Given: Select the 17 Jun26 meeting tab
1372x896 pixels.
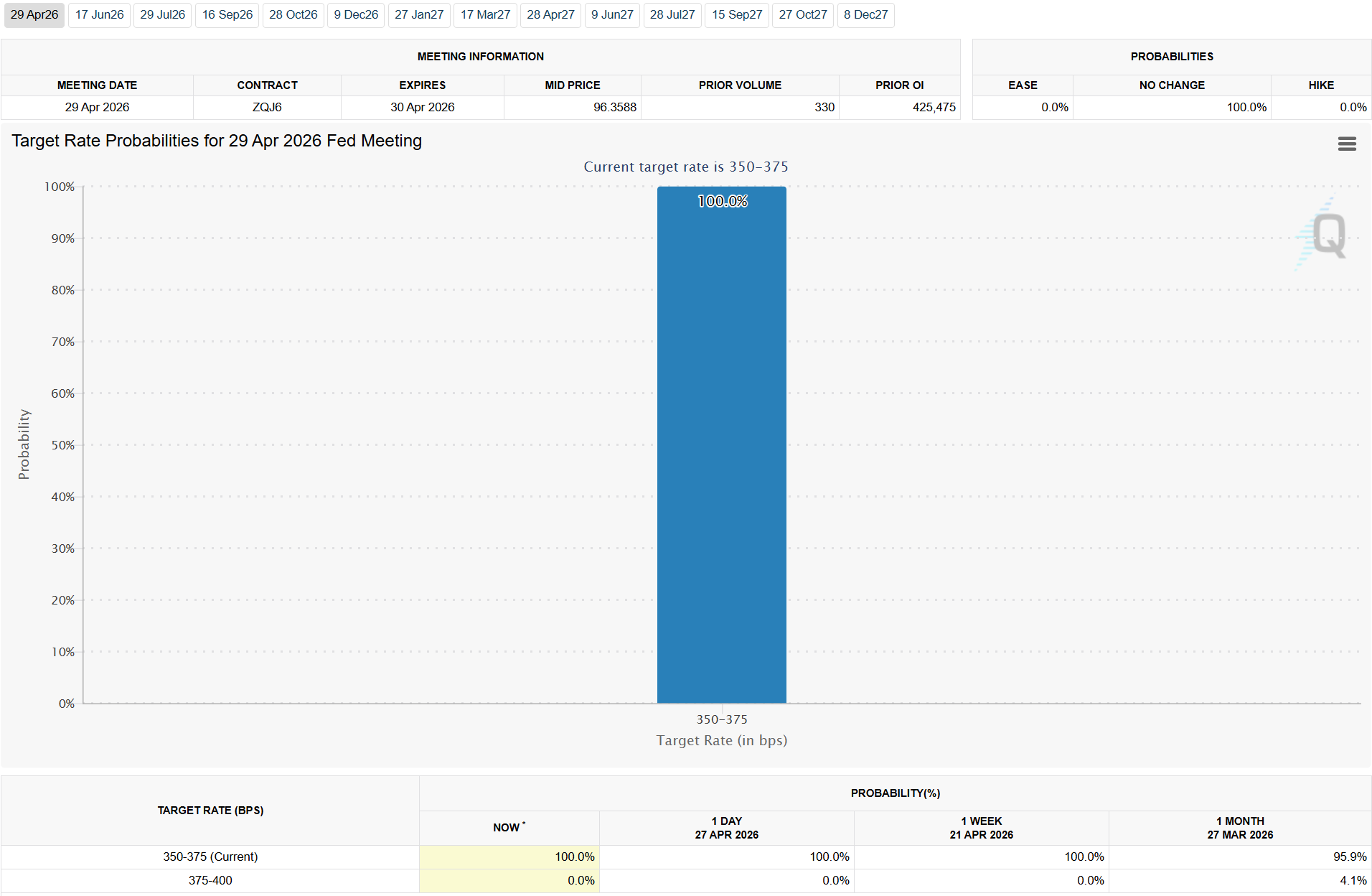Looking at the screenshot, I should coord(99,15).
